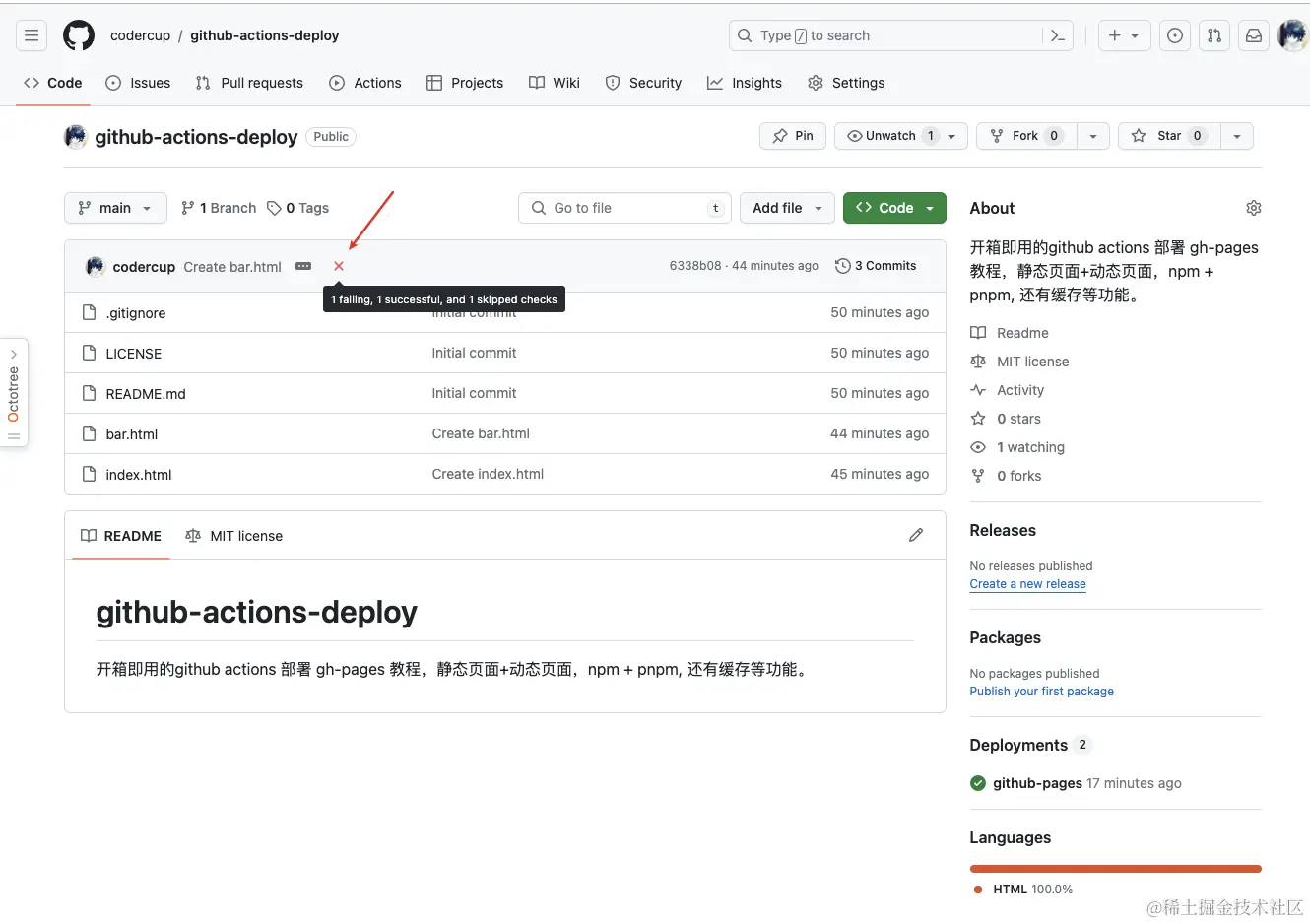Open the green Code clone dropdown
1310x924 pixels.
(894, 208)
